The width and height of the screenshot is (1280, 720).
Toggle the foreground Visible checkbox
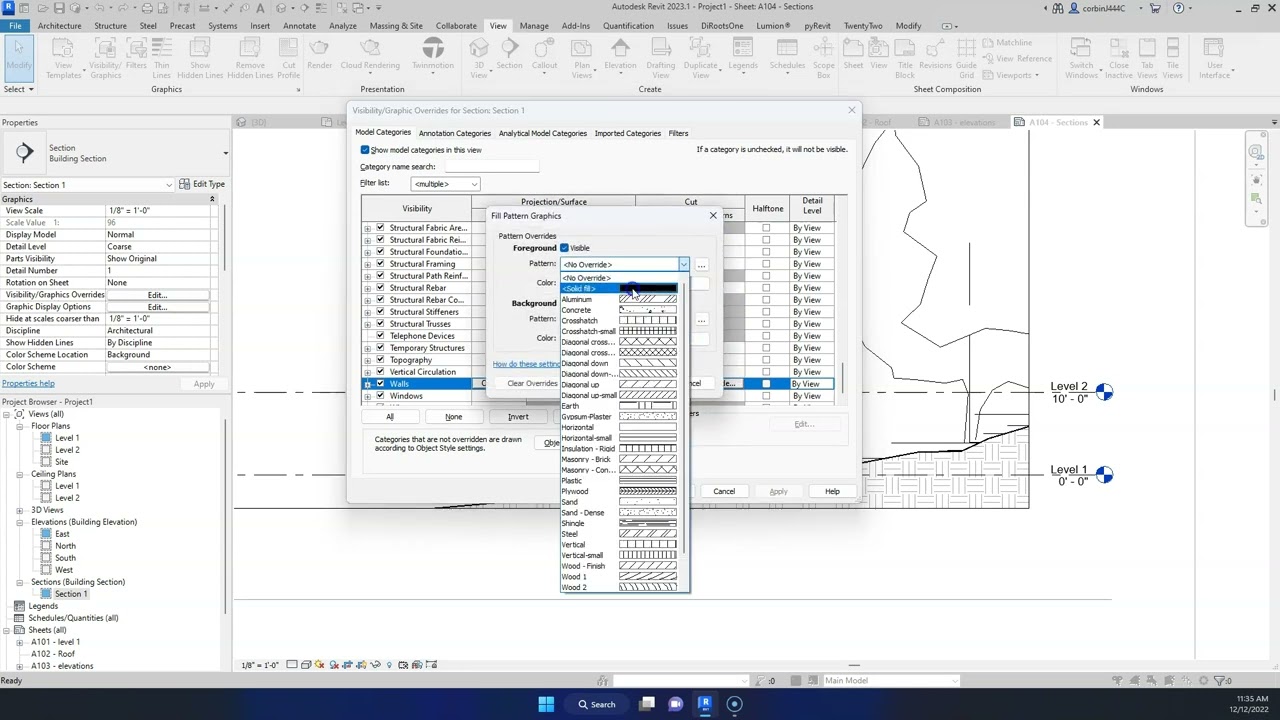pos(564,248)
